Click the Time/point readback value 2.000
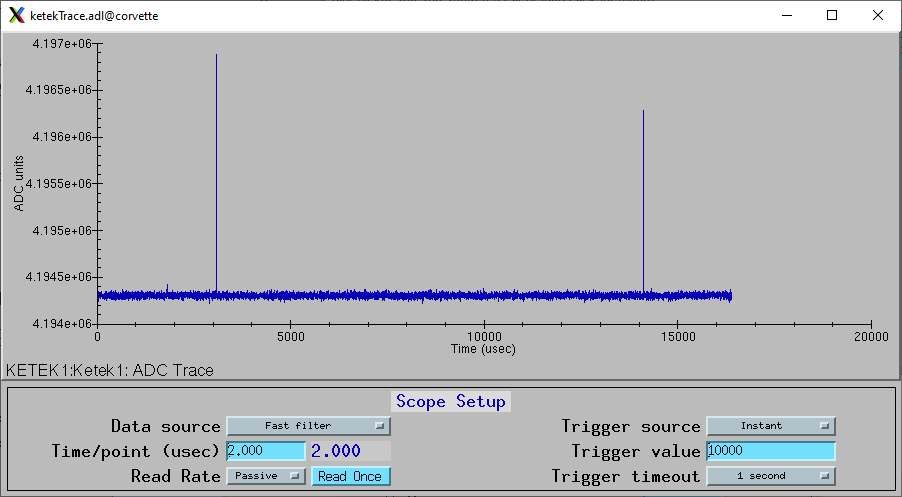Screen dimensions: 902x497 336,451
